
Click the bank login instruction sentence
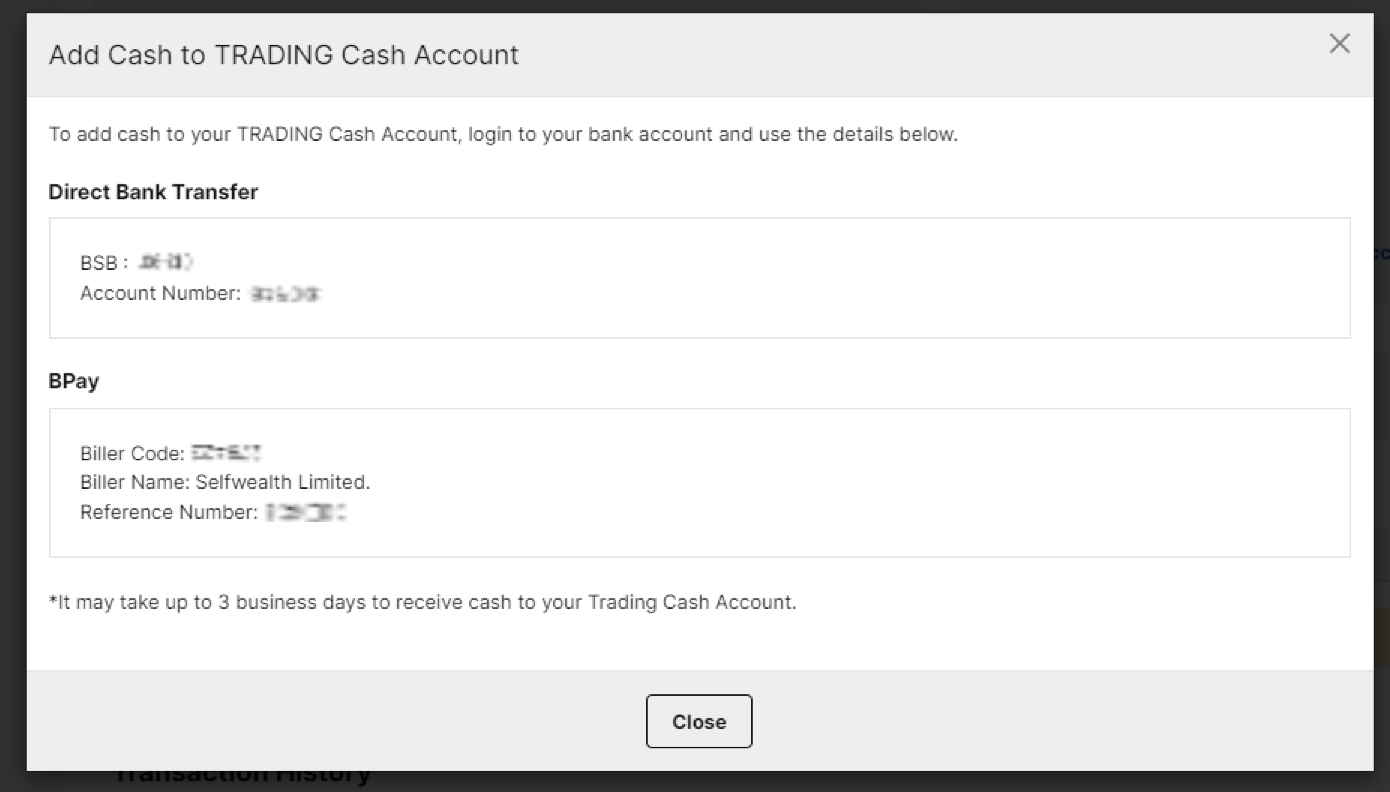[x=503, y=134]
